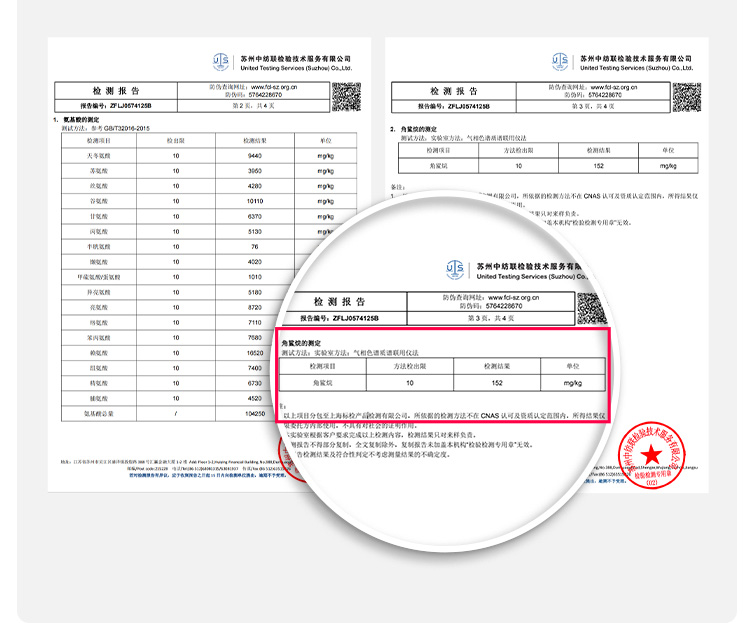Viewport: 754px width, 623px height.
Task: Select the 半胱氨酸 result value 76
Action: [x=255, y=247]
